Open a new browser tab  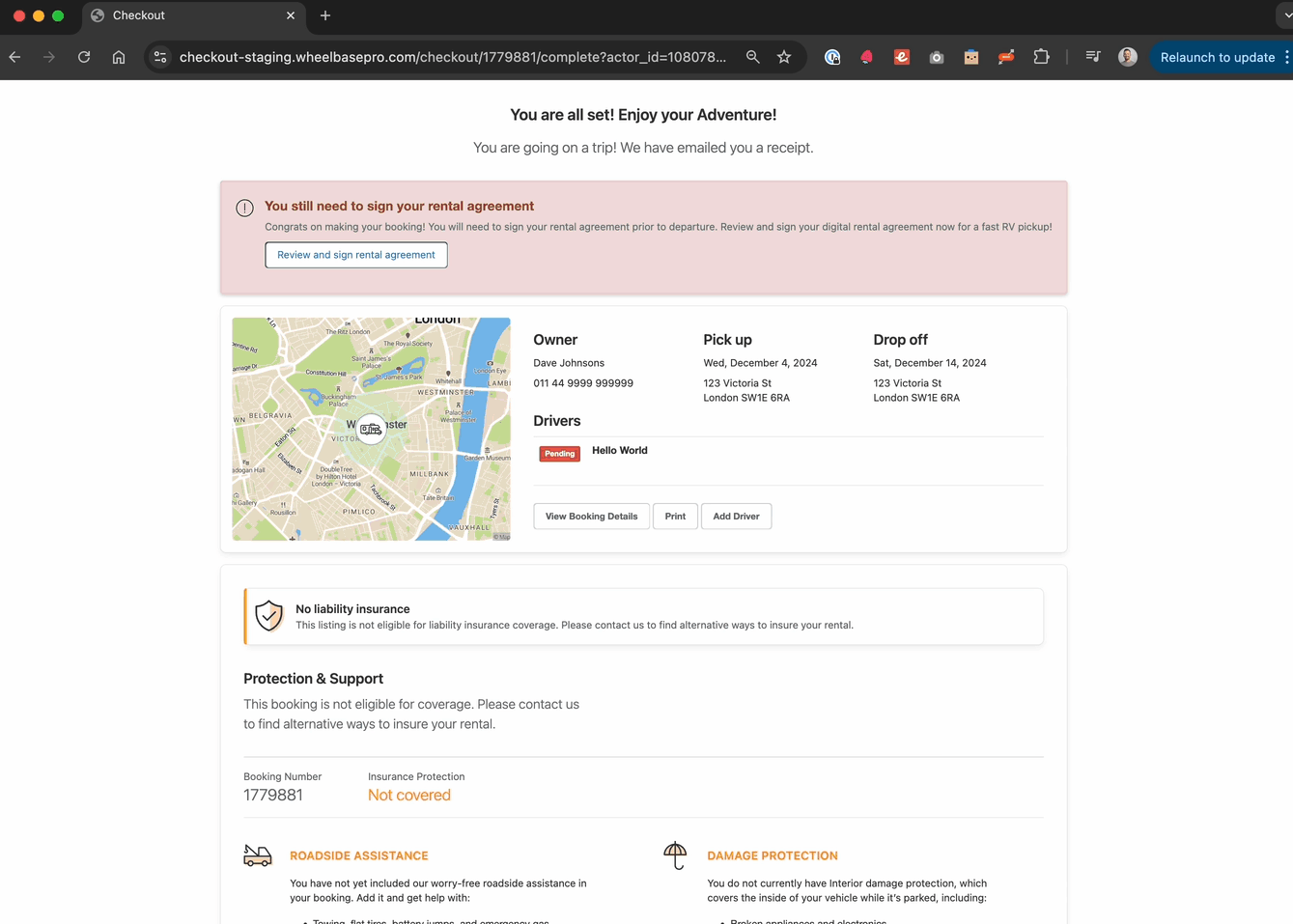click(x=325, y=15)
